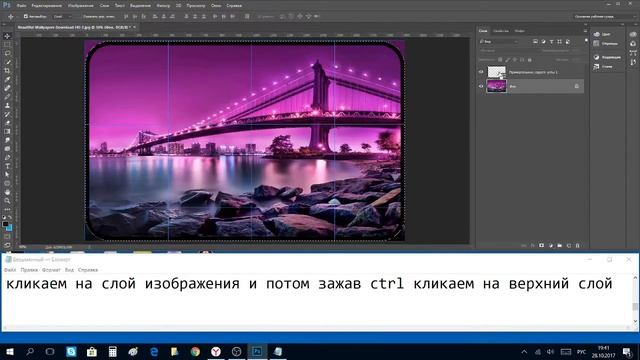
Task: Open the collapsed Swatches panel button
Action: tap(606, 43)
